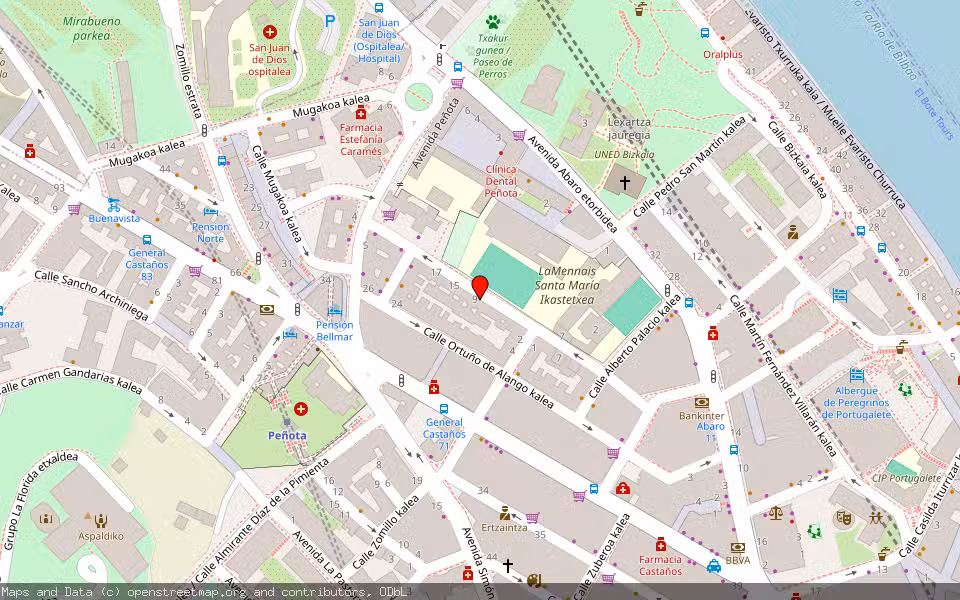Select the "Calle Zomillo kalea" street label
Screen dimensions: 960x600
tap(386, 532)
